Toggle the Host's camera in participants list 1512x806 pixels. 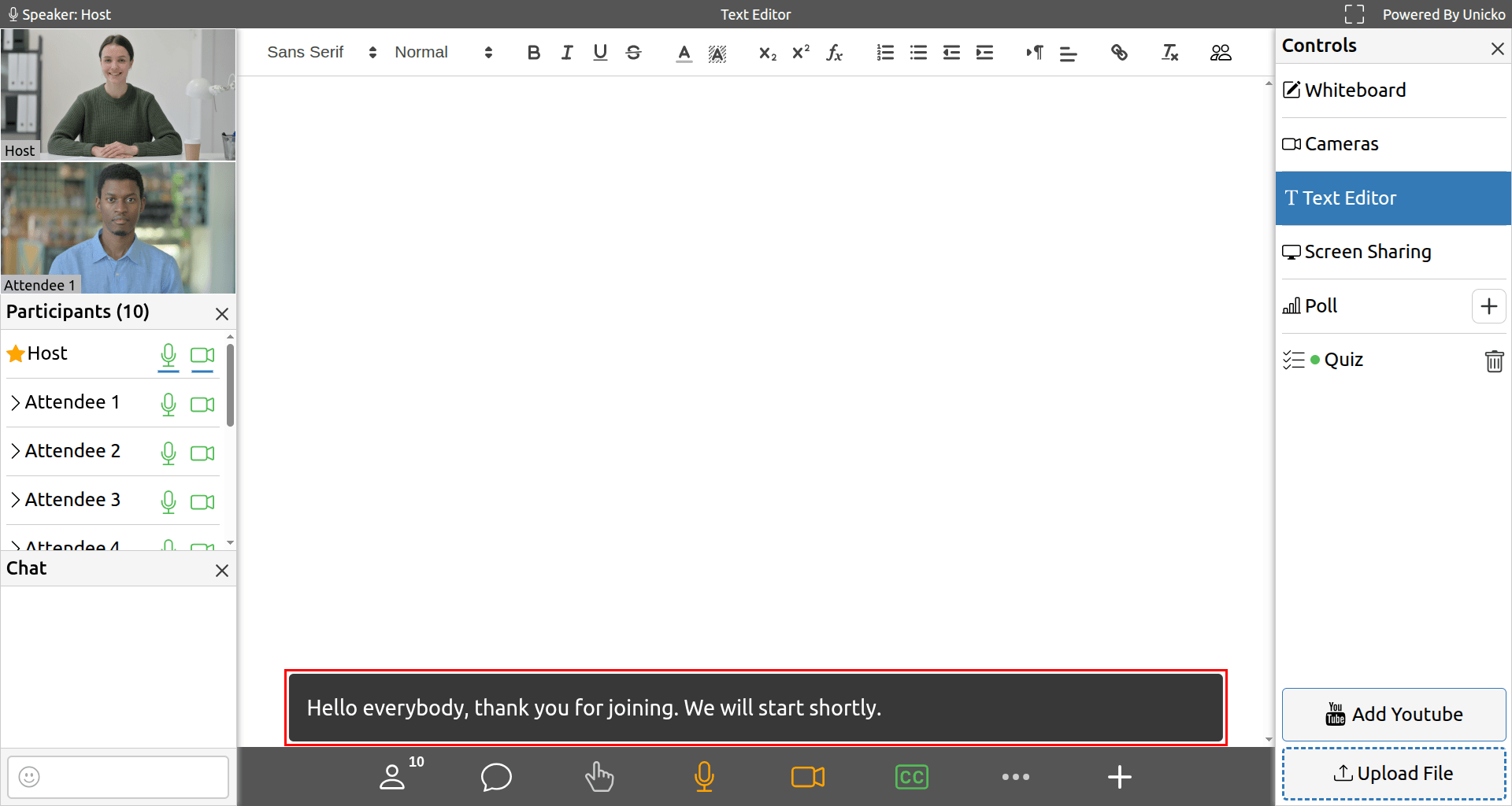click(202, 356)
